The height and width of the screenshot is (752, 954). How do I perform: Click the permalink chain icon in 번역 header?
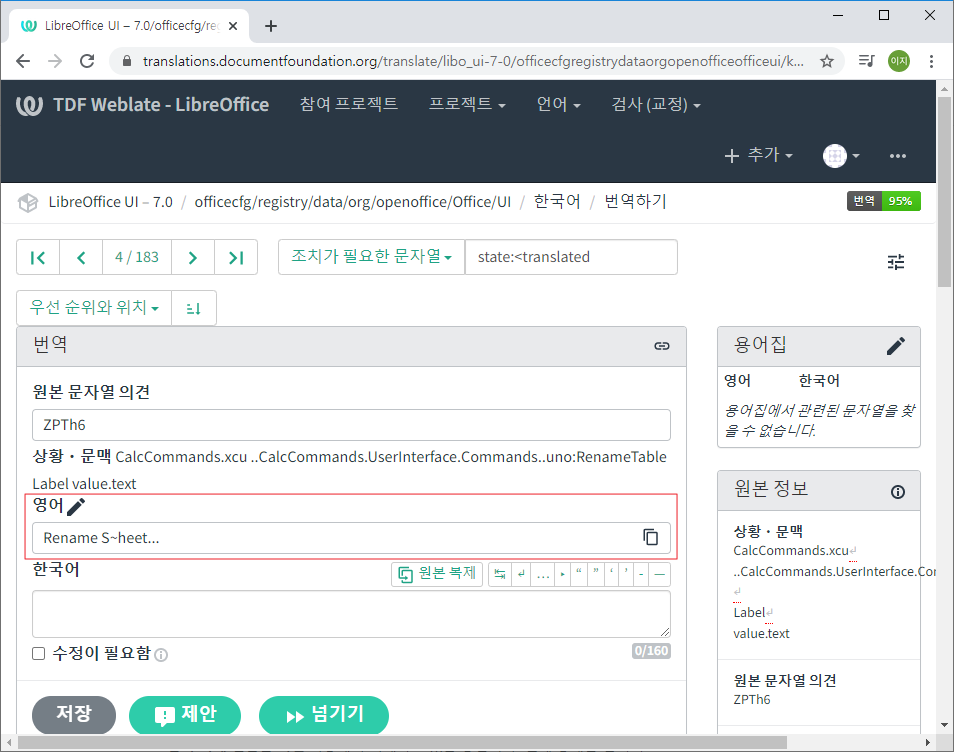661,346
